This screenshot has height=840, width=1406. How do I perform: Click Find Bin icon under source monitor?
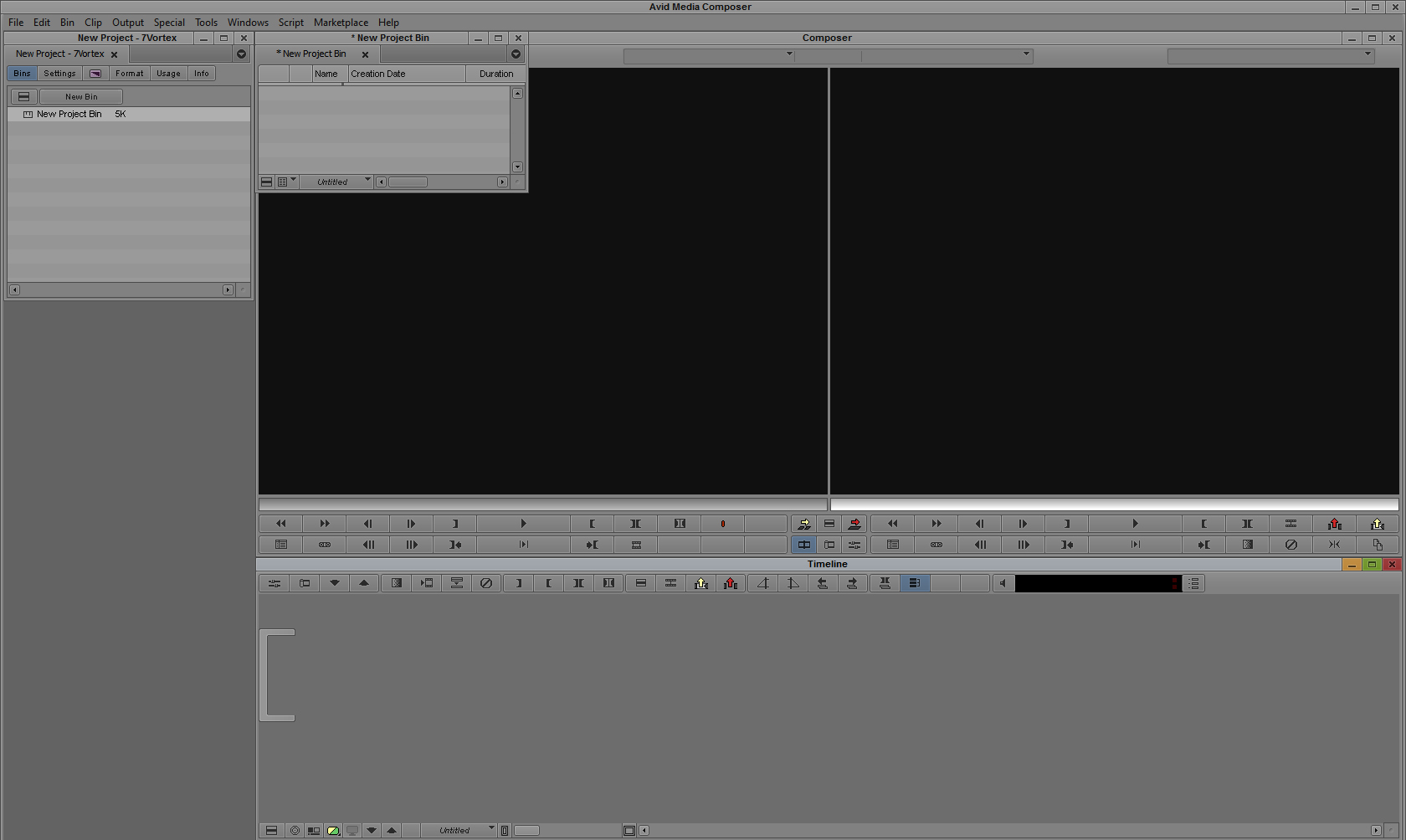pyautogui.click(x=281, y=545)
